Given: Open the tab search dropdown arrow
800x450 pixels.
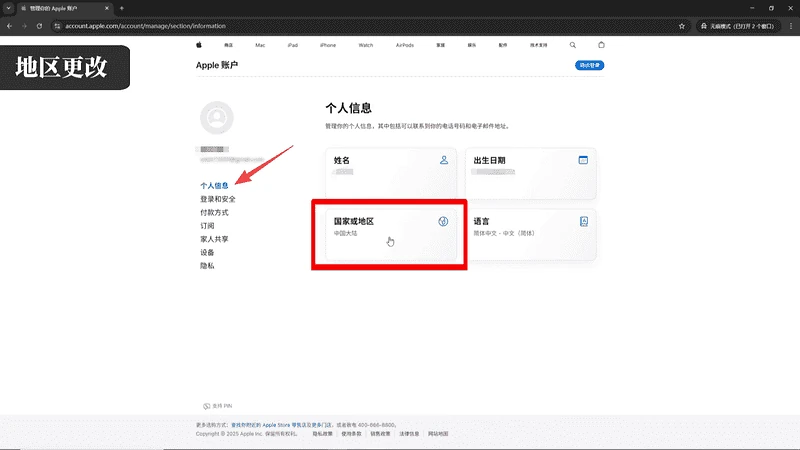Looking at the screenshot, I should click(8, 8).
